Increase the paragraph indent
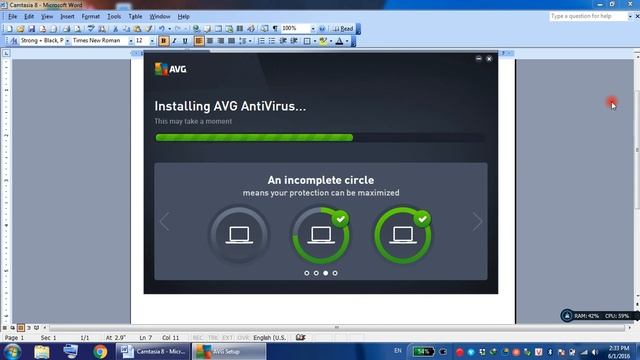The image size is (640, 360). pos(293,41)
